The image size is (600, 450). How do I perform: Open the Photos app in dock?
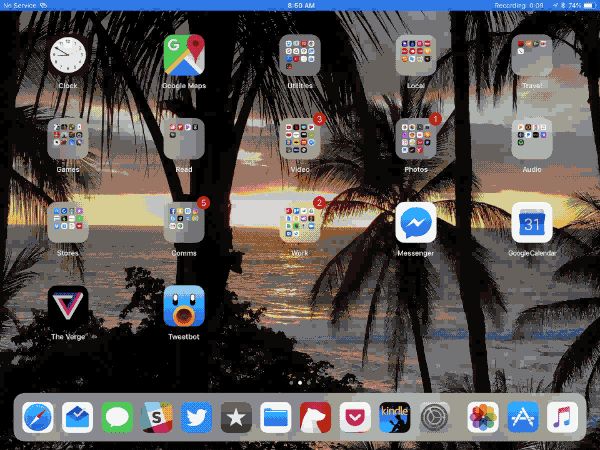point(483,417)
